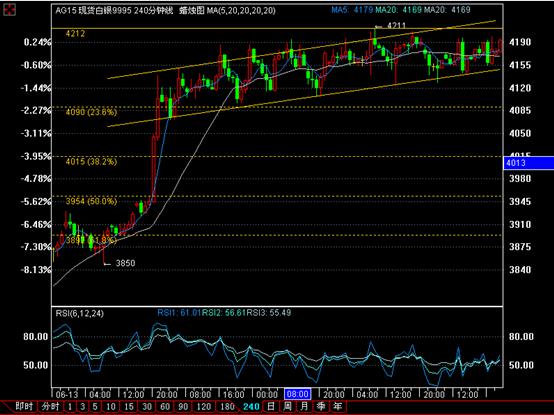
Task: Click the 4190 right price axis label
Action: [520, 42]
